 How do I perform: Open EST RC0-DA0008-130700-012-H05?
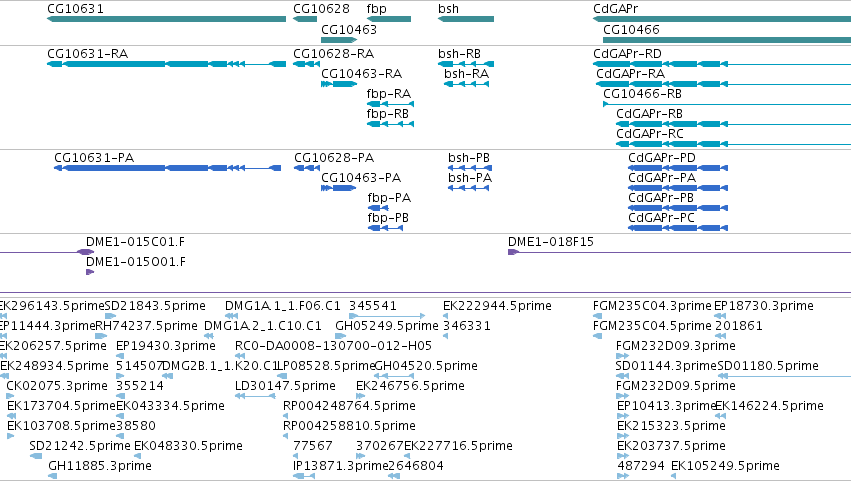tap(333, 346)
